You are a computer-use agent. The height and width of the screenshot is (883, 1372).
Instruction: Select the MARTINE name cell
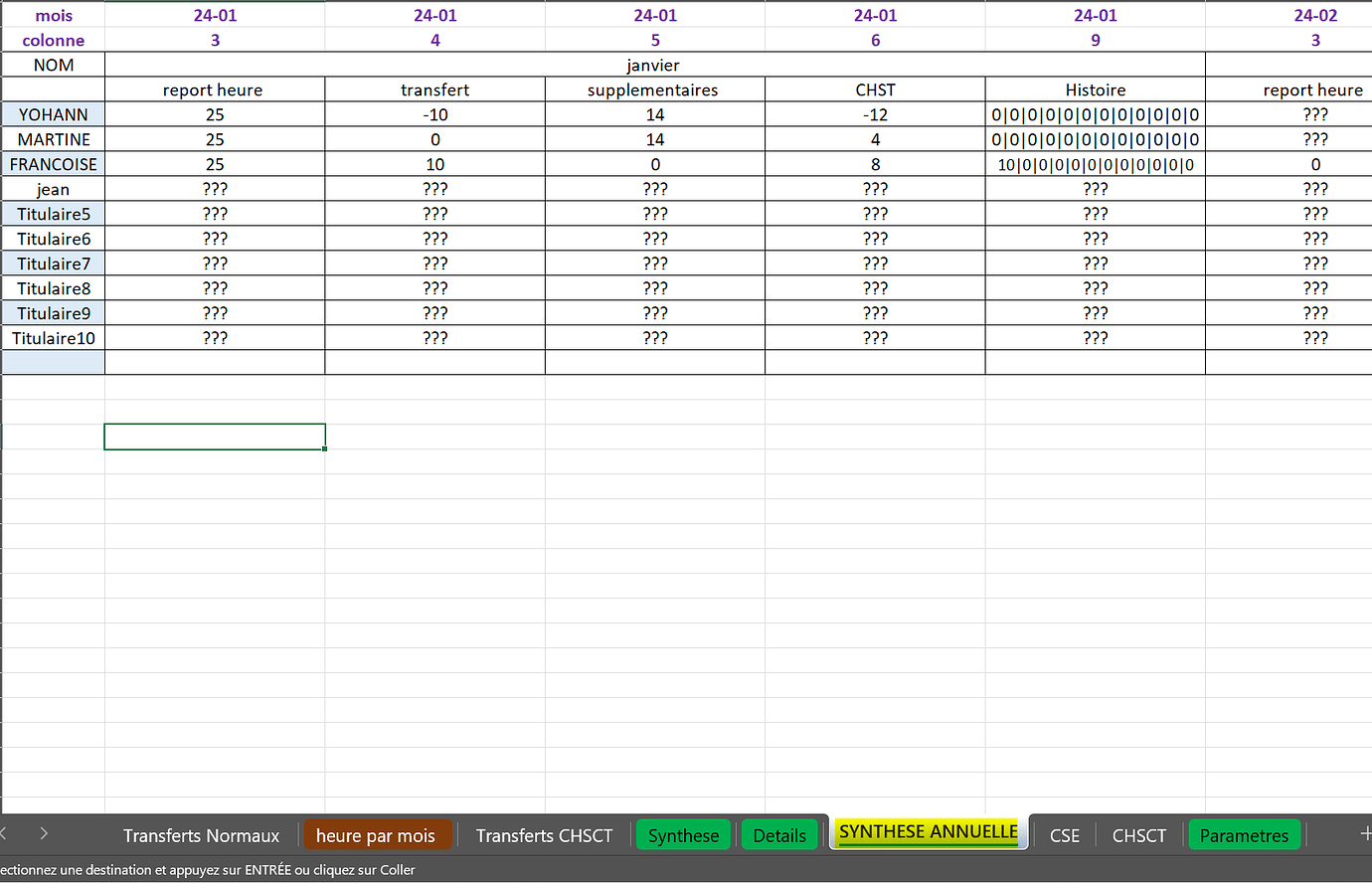pos(53,138)
